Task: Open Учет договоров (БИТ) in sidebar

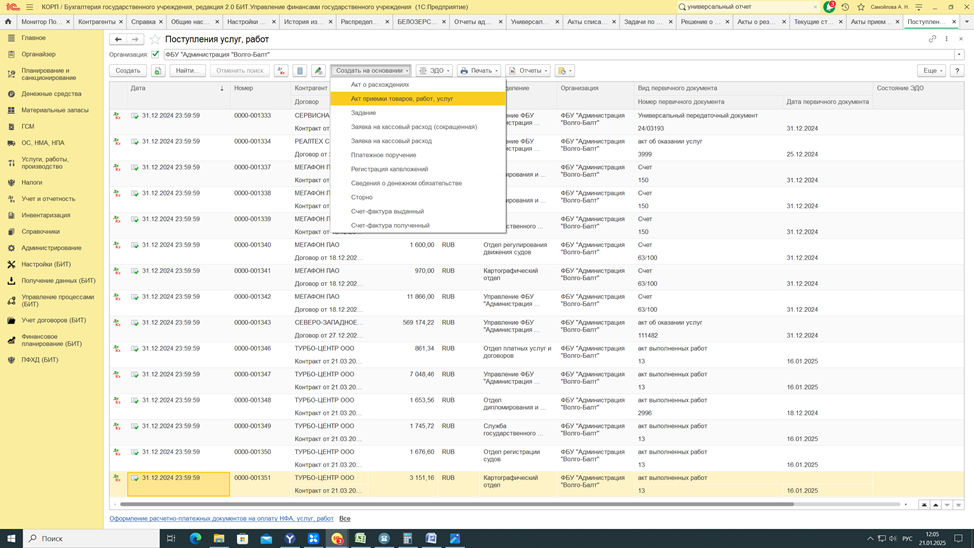Action: coord(53,321)
